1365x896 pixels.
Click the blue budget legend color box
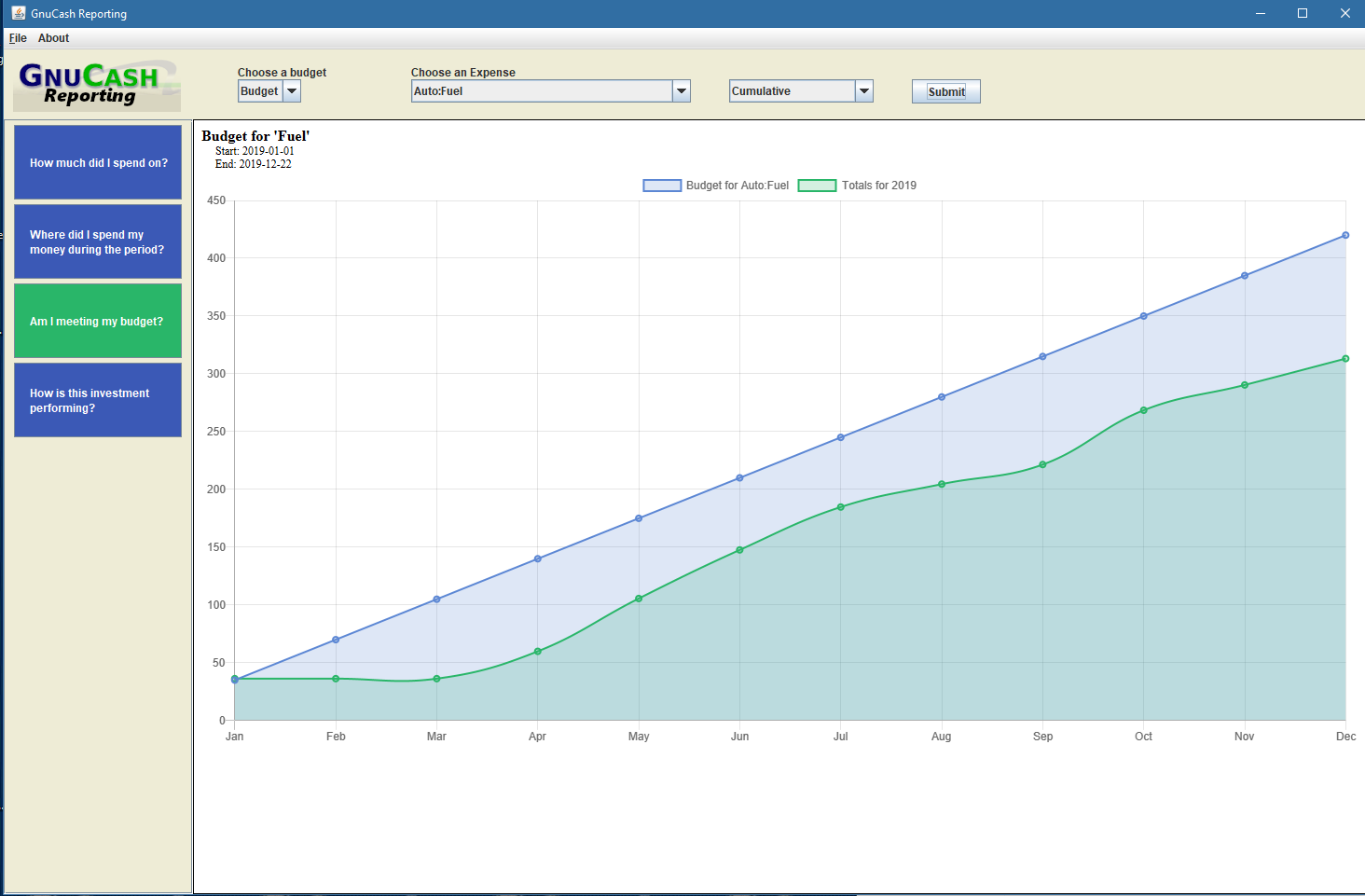[662, 186]
